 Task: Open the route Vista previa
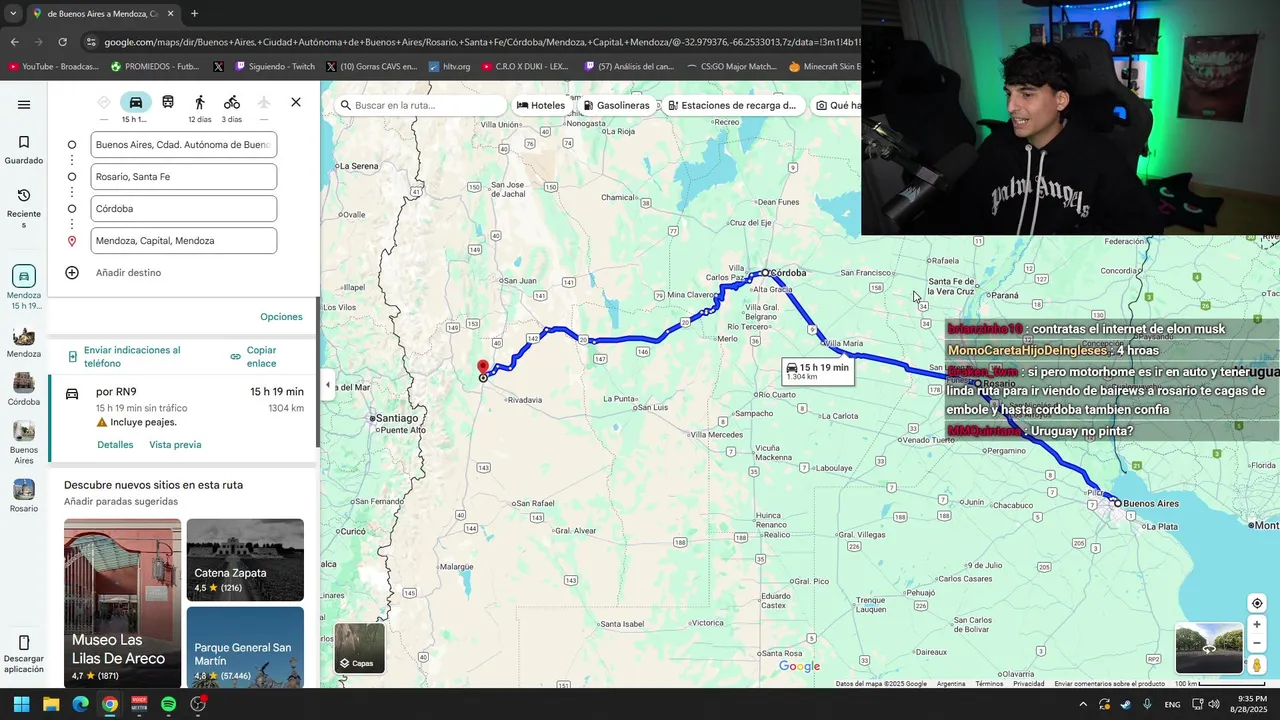point(175,444)
